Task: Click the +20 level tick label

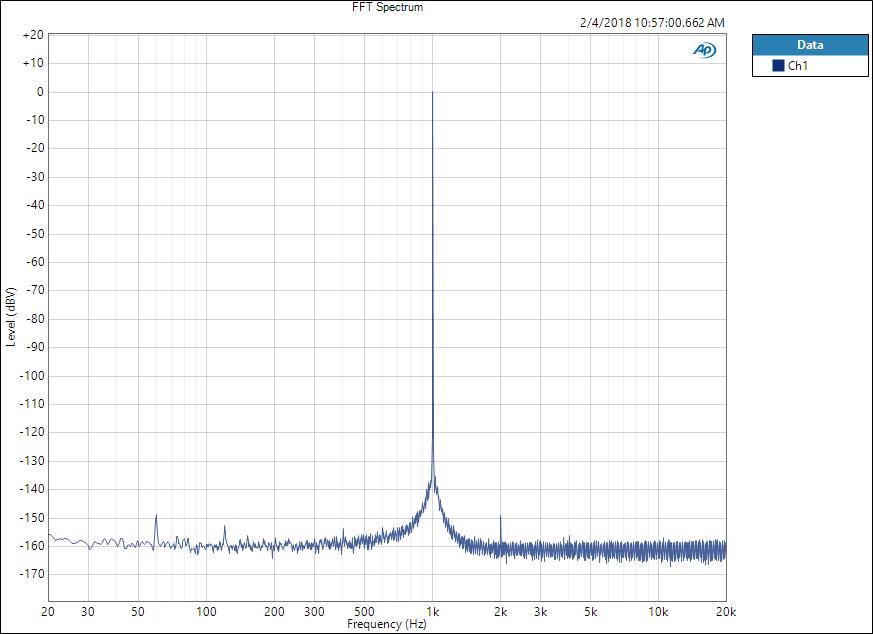Action: click(33, 35)
